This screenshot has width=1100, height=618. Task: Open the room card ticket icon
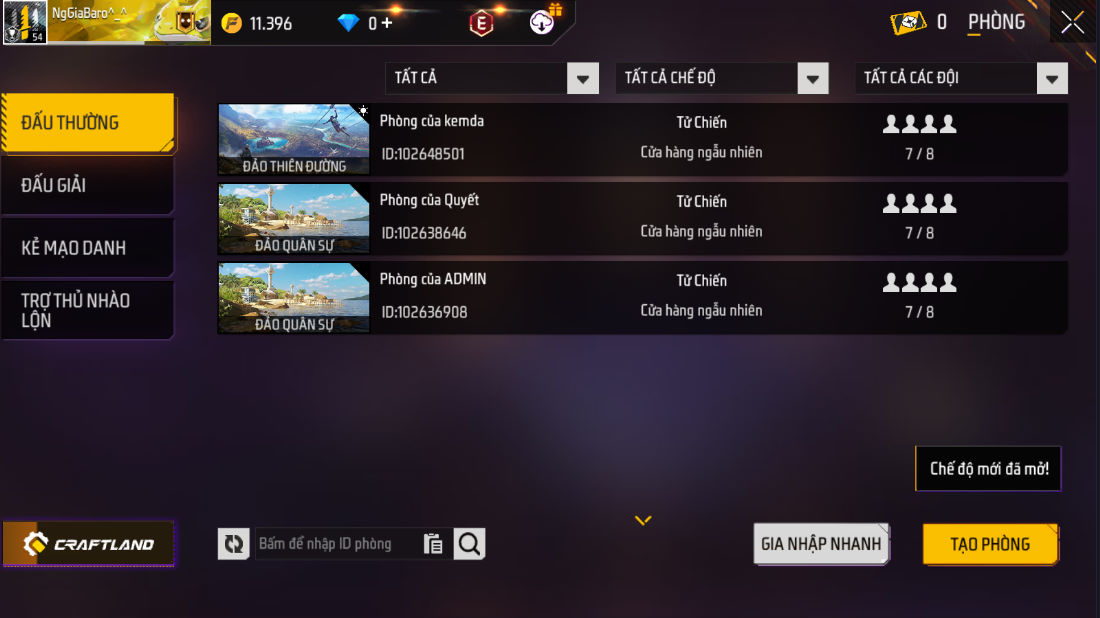[x=908, y=22]
